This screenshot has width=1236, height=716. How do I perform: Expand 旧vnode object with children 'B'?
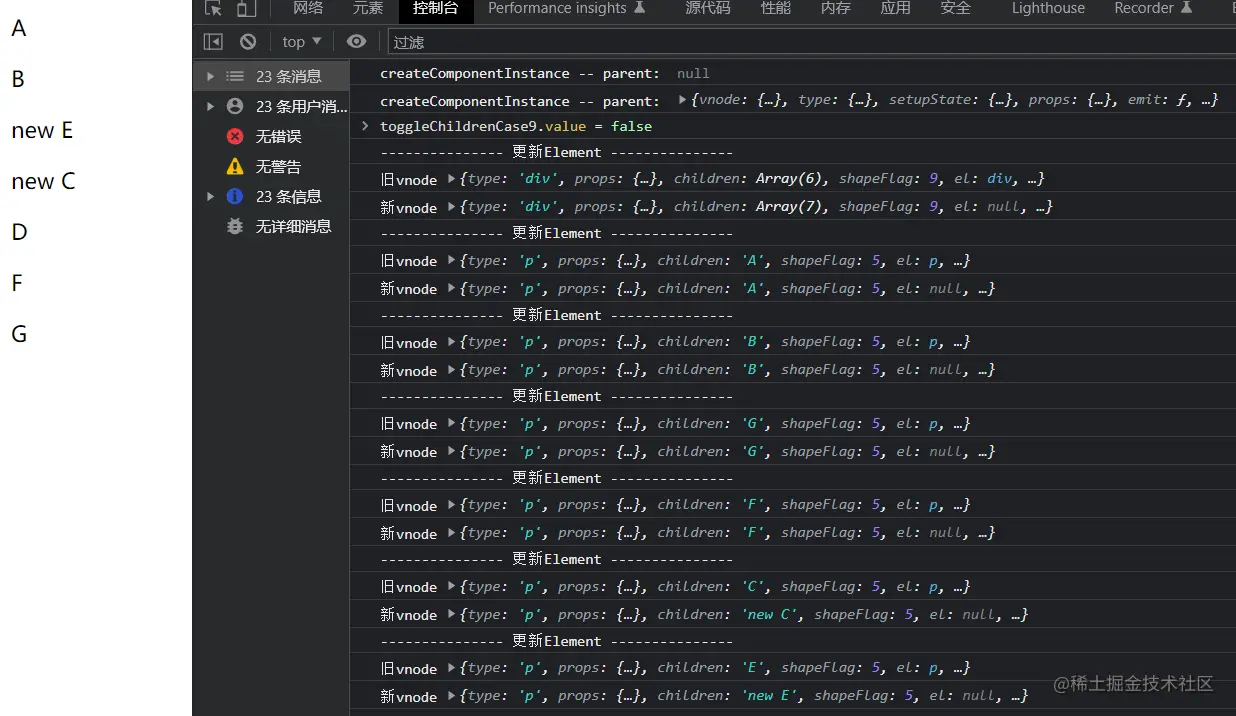tap(452, 342)
